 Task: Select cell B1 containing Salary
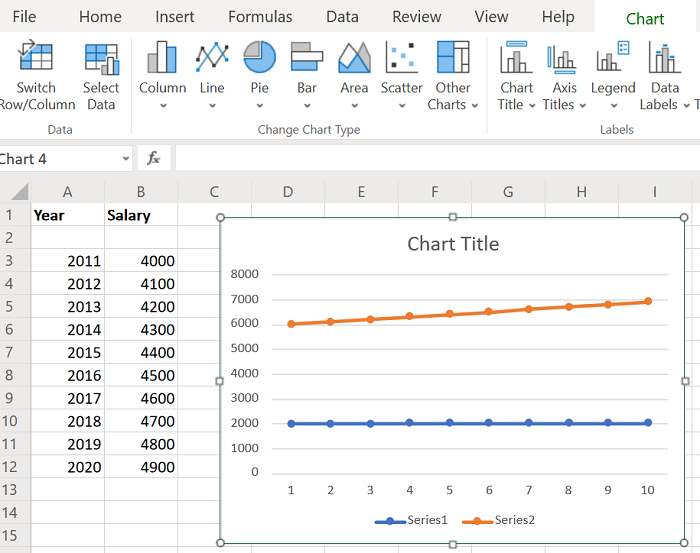[x=141, y=215]
